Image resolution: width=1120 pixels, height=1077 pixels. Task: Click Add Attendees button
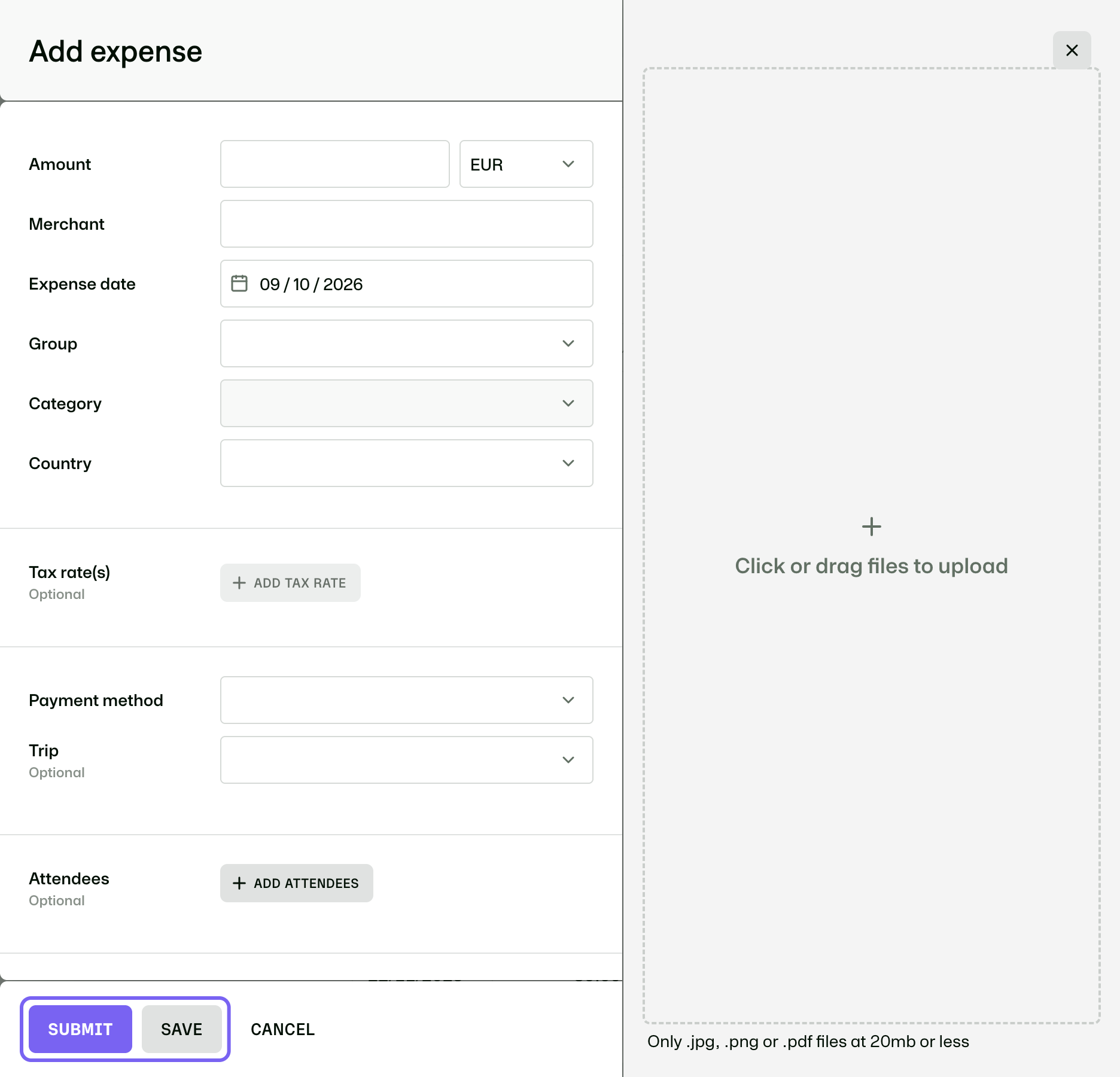(297, 883)
